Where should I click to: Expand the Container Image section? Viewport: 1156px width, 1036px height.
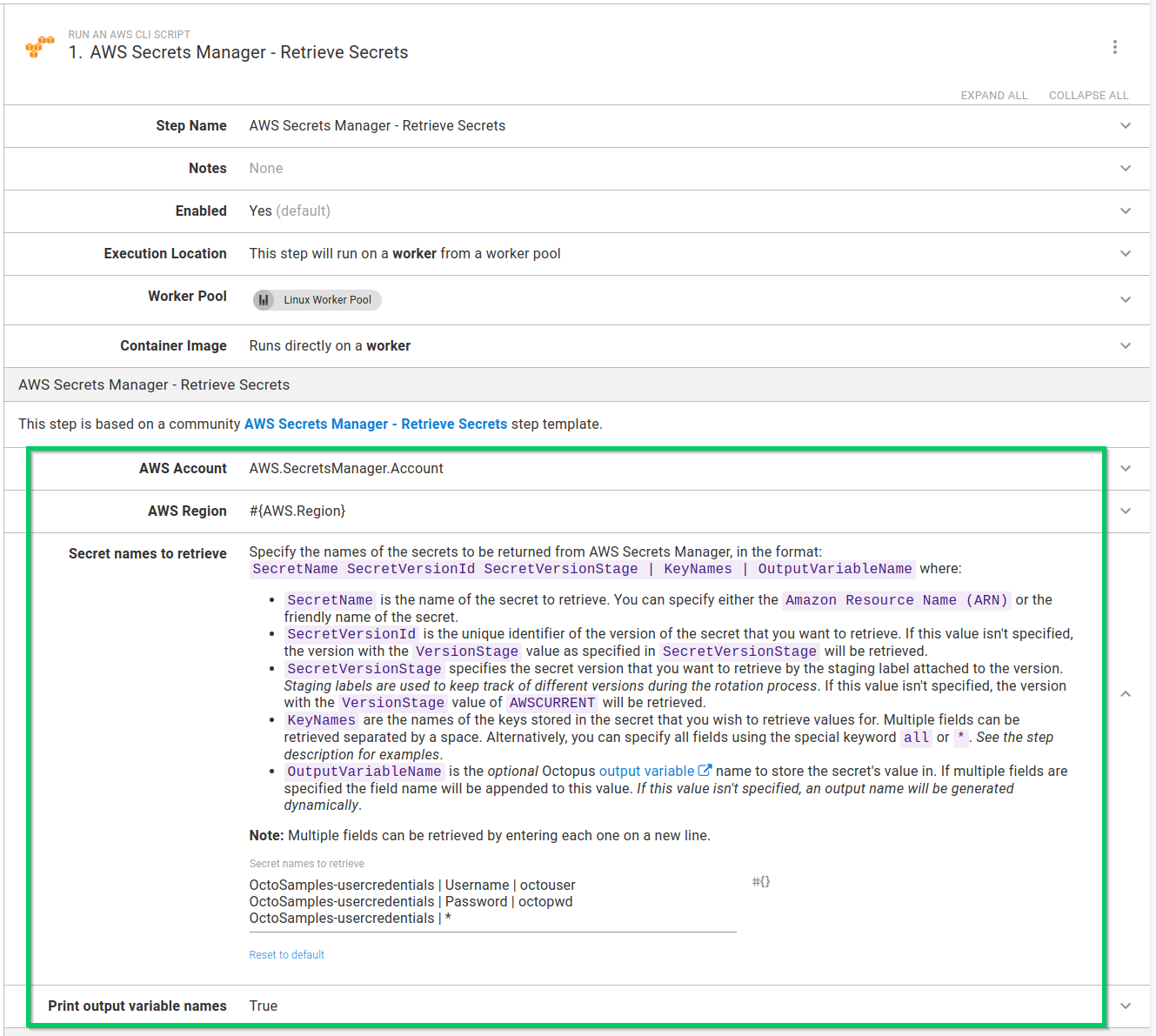coord(1126,345)
